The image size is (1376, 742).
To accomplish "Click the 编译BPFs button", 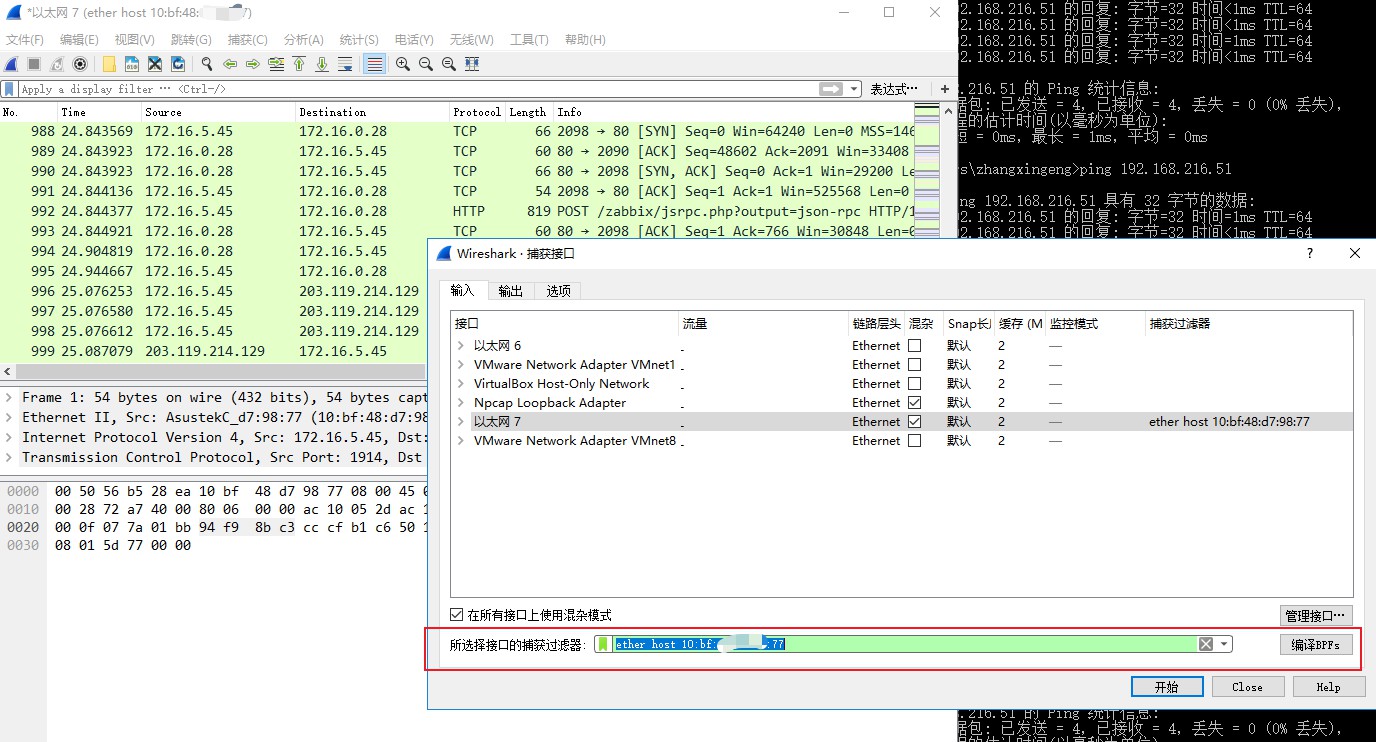I will click(1316, 645).
